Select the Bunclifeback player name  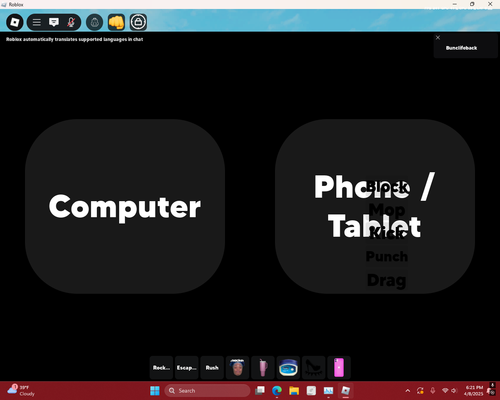tap(461, 48)
